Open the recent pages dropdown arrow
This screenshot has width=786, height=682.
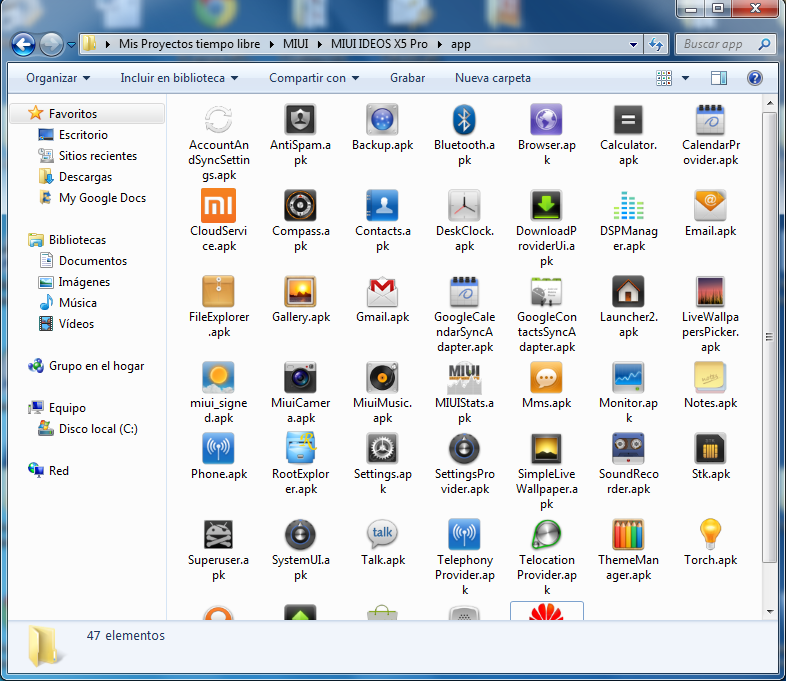72,44
